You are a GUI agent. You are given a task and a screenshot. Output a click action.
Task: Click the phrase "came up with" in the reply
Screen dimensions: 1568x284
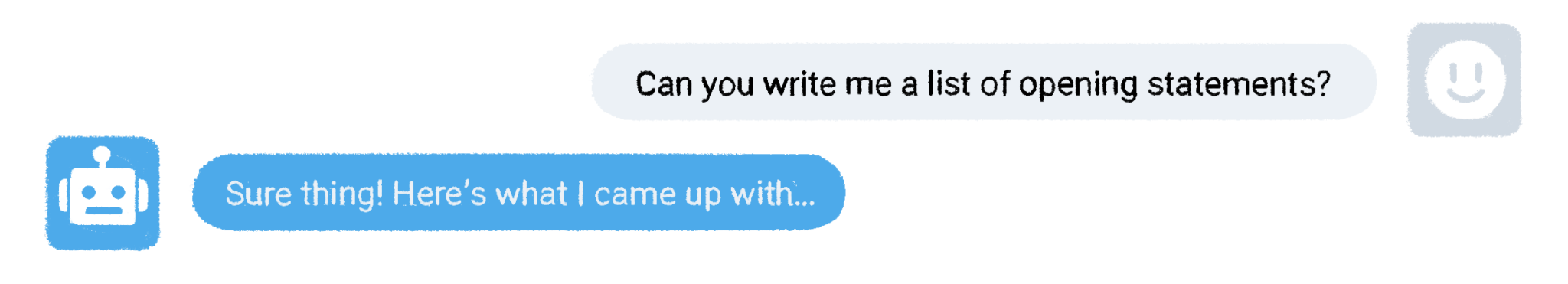(694, 194)
